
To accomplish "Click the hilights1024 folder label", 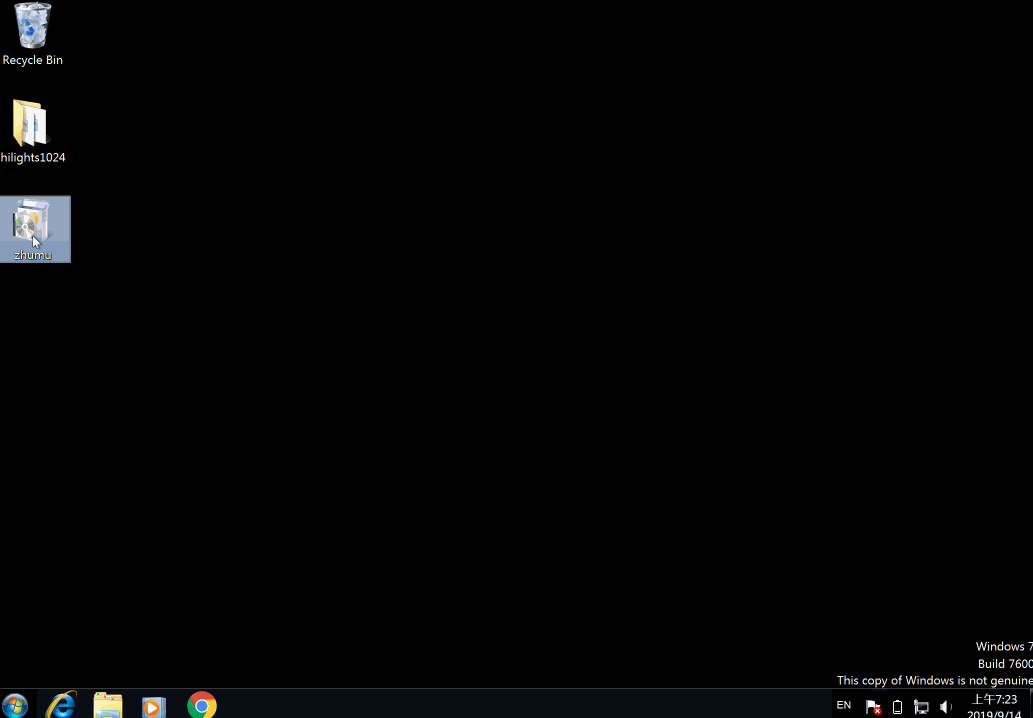I will pyautogui.click(x=33, y=157).
